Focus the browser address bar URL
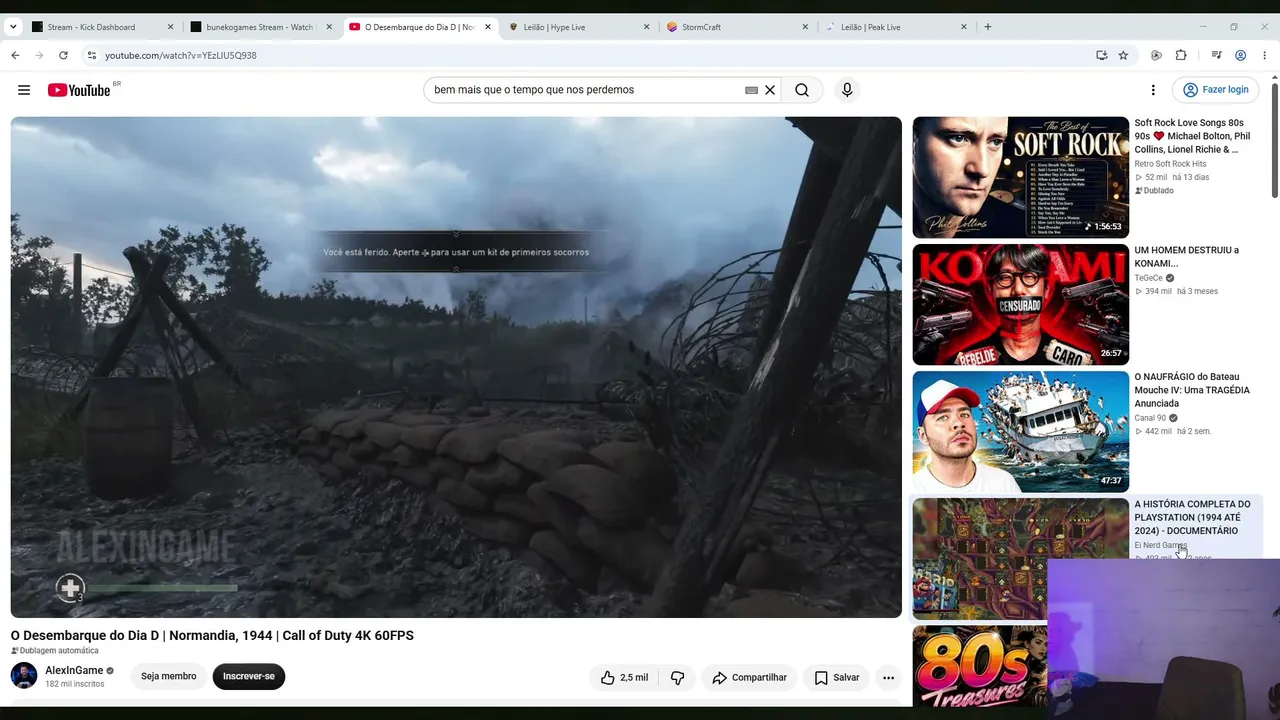Screen dimensions: 1280x720 pos(180,55)
